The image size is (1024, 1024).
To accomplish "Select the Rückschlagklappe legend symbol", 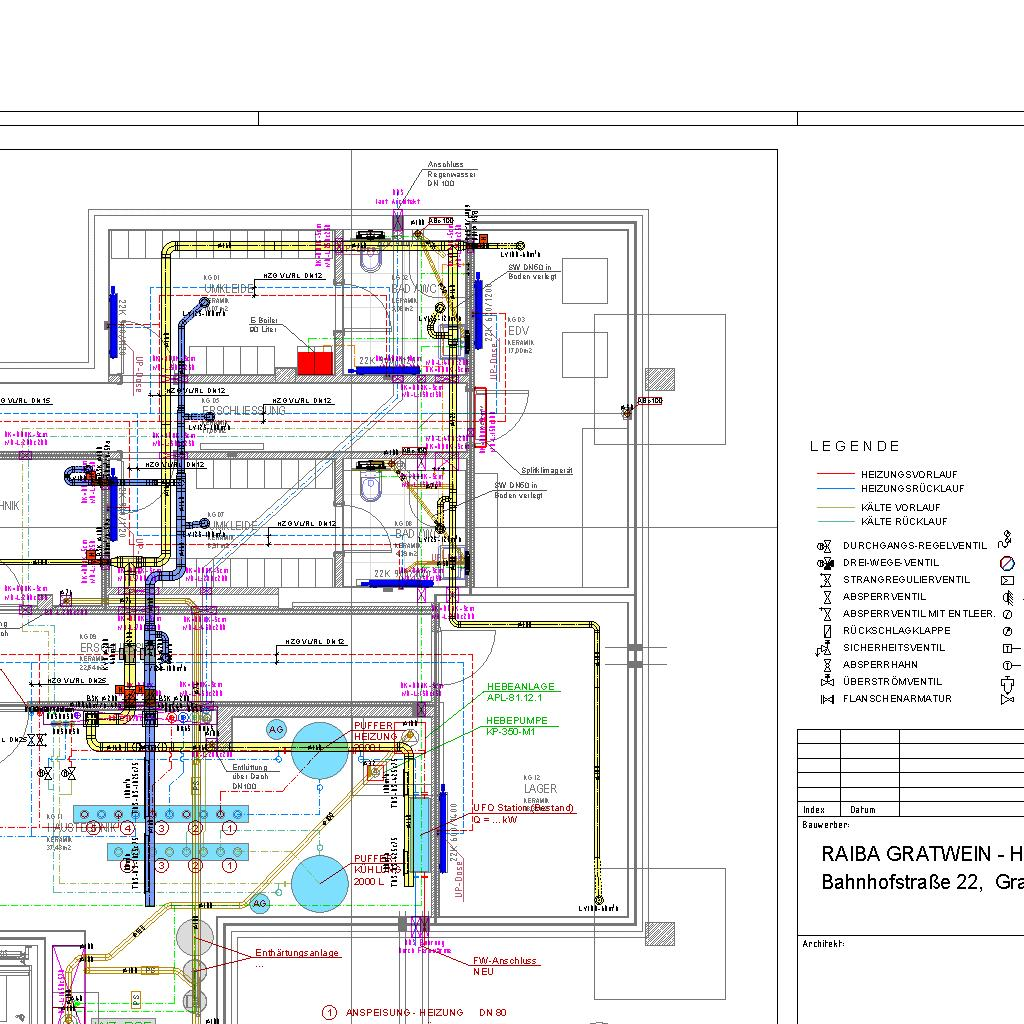I will 826,631.
